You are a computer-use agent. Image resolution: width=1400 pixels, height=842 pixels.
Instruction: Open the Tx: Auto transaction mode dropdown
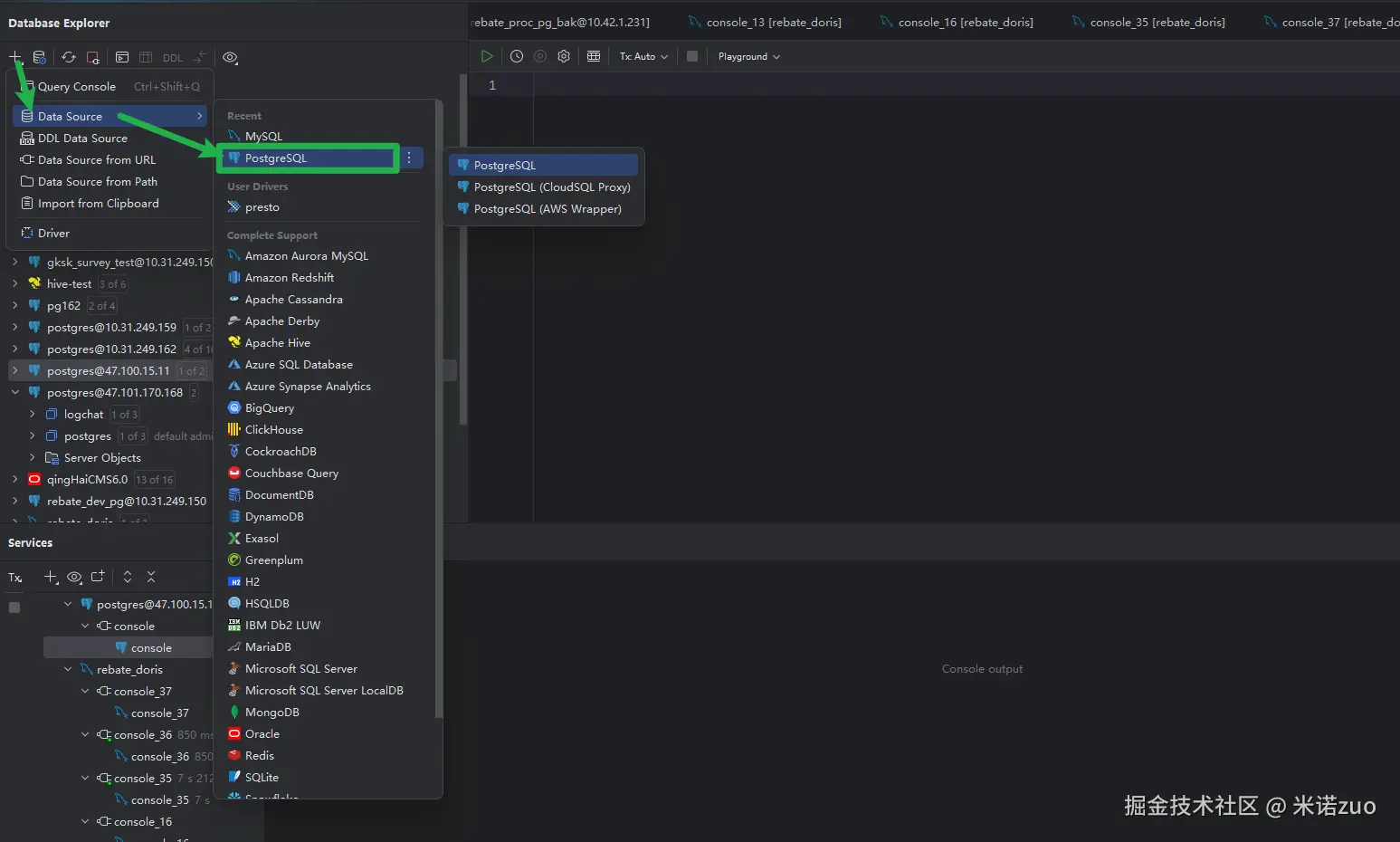tap(643, 56)
